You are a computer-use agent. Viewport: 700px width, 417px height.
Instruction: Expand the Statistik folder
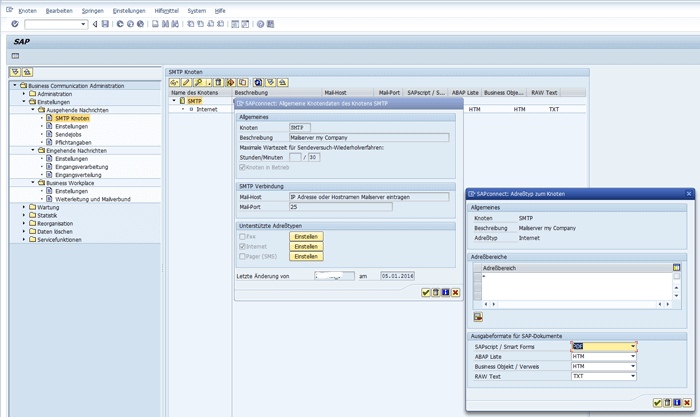[24, 215]
